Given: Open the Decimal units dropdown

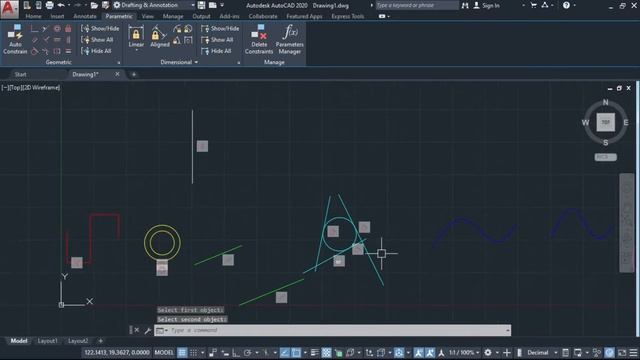Looking at the screenshot, I should click(542, 353).
